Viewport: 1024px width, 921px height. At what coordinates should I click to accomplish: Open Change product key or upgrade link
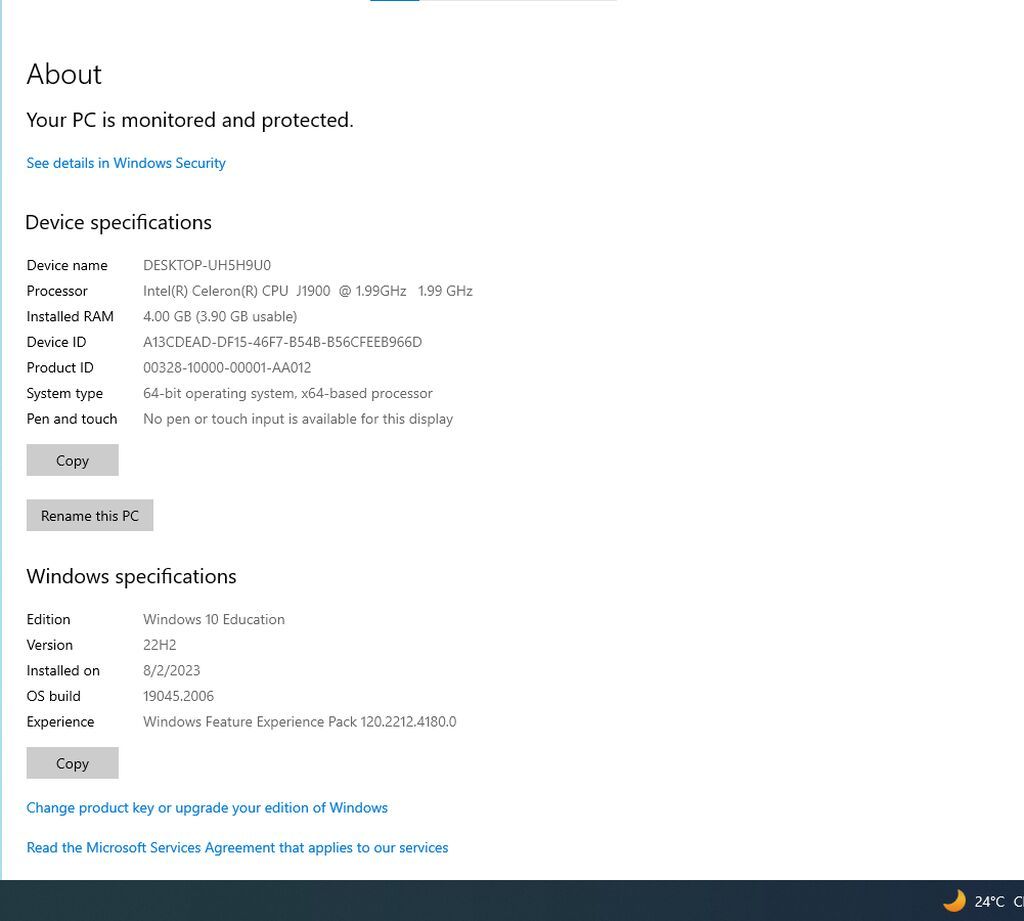(207, 807)
